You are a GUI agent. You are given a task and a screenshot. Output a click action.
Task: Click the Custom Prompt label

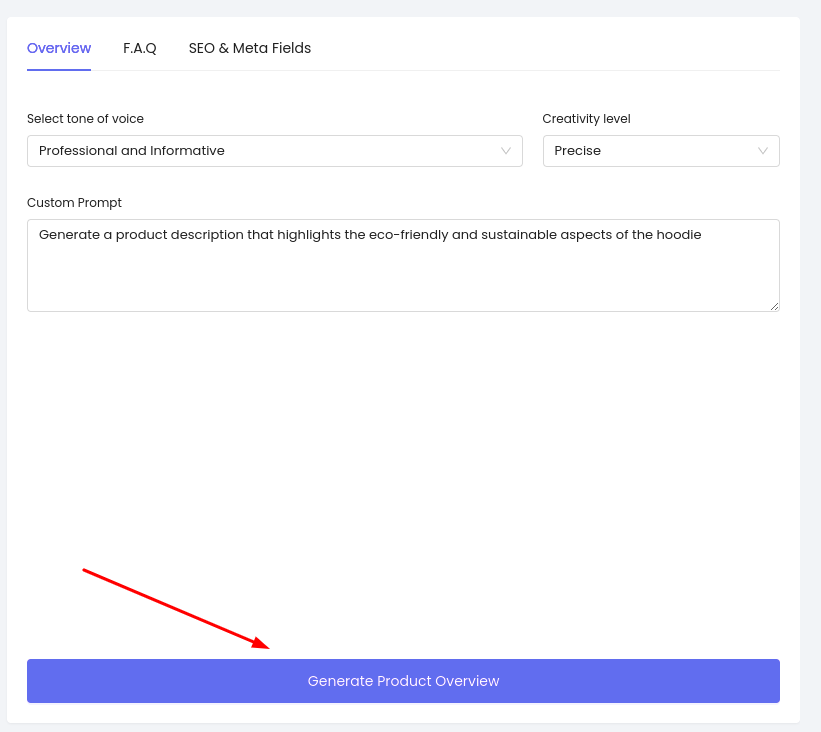click(x=74, y=203)
